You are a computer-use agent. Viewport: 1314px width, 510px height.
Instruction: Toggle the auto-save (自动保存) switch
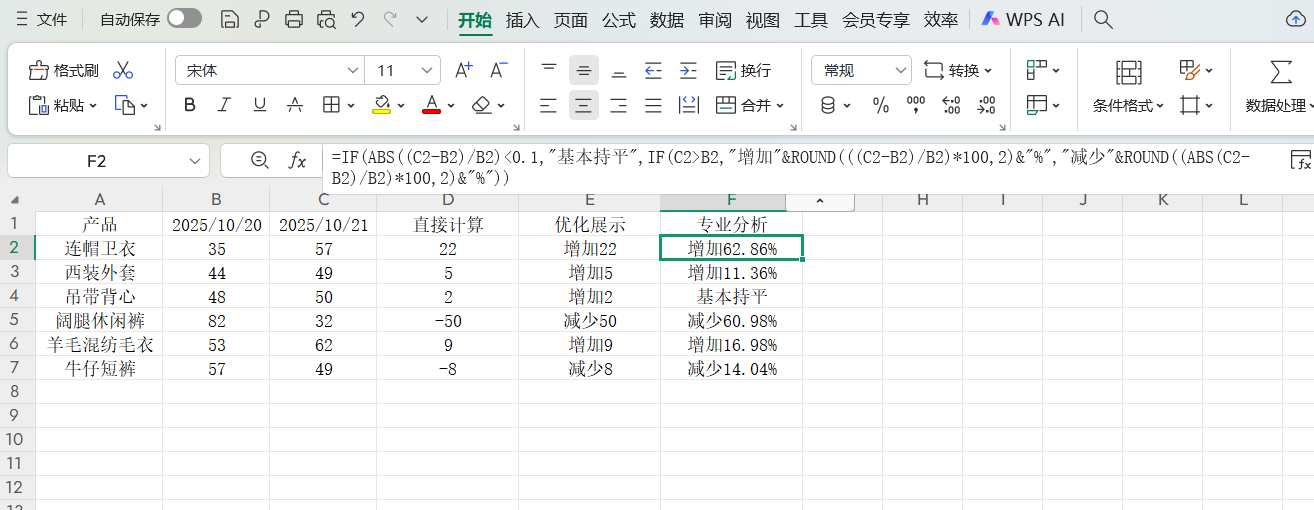tap(184, 19)
